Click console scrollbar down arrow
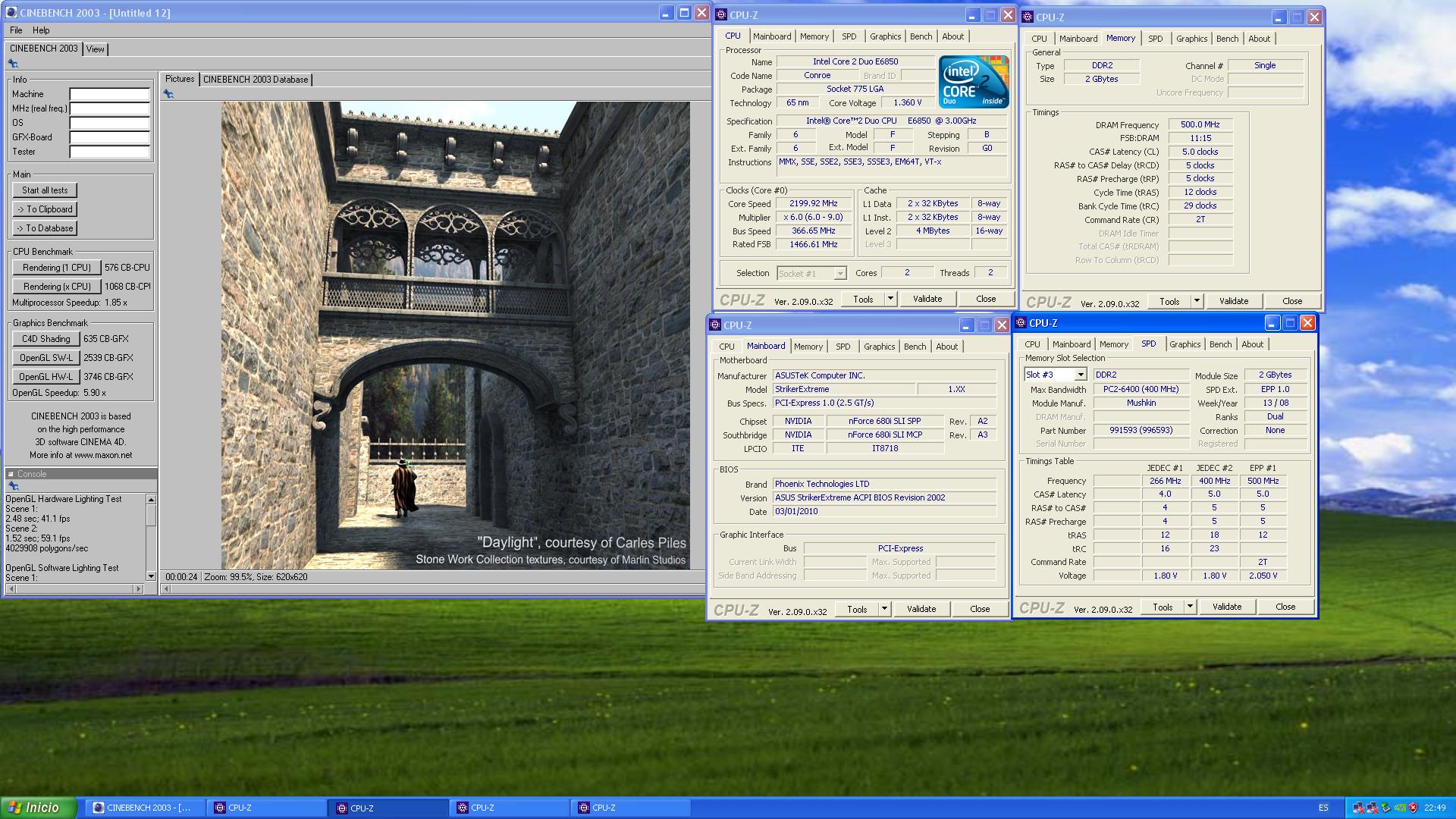This screenshot has height=819, width=1456. point(151,576)
